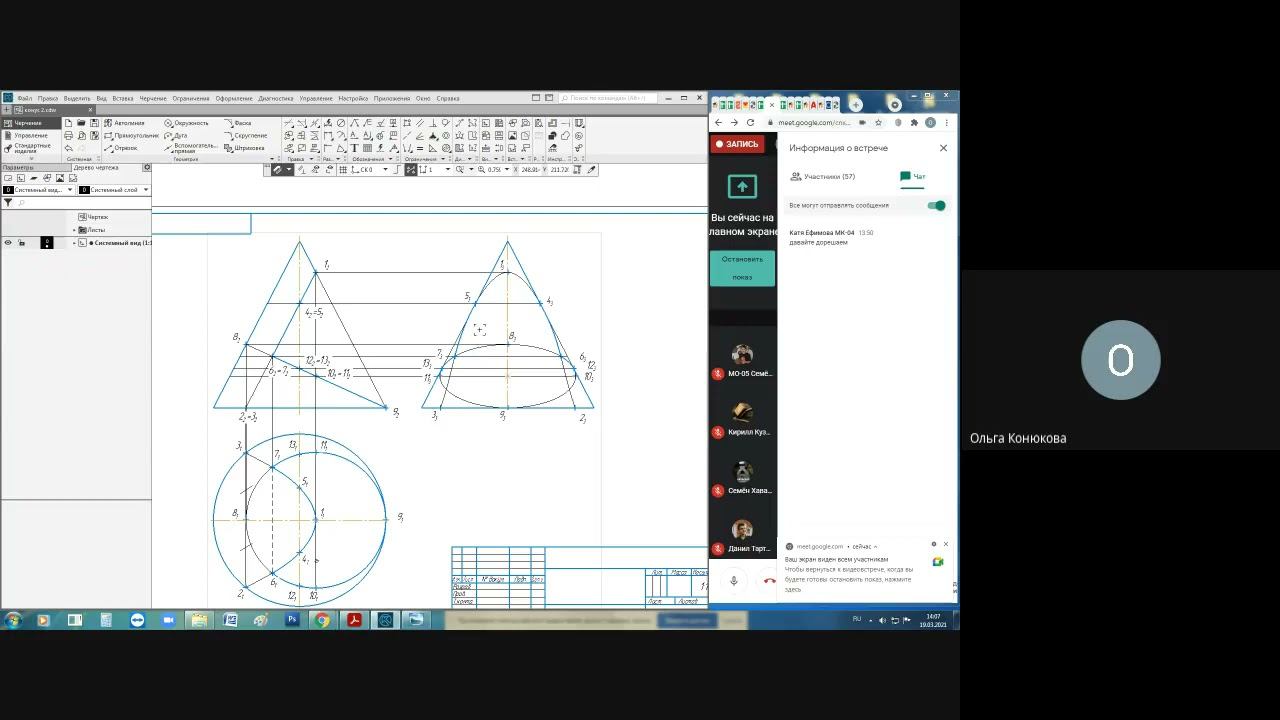Open the Вставка menu
1280x720 pixels.
click(x=123, y=98)
